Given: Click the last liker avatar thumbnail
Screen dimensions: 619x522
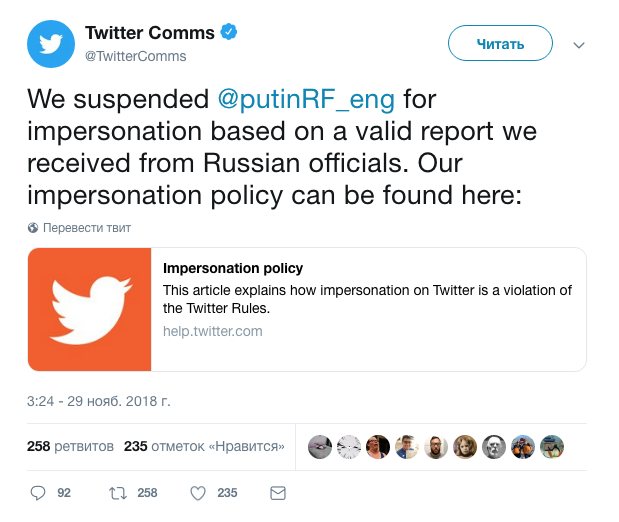Looking at the screenshot, I should click(x=552, y=446).
